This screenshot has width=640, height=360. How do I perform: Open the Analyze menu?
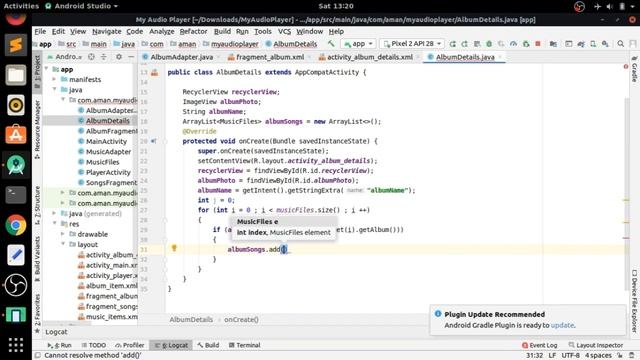tap(162, 31)
